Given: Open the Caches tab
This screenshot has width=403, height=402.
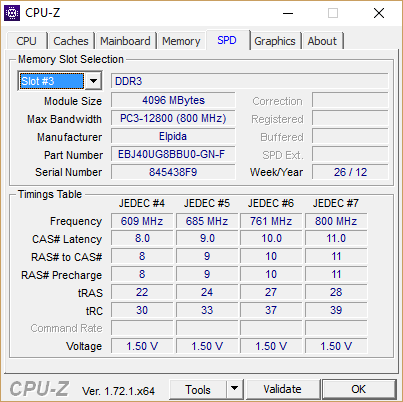Looking at the screenshot, I should [x=71, y=41].
